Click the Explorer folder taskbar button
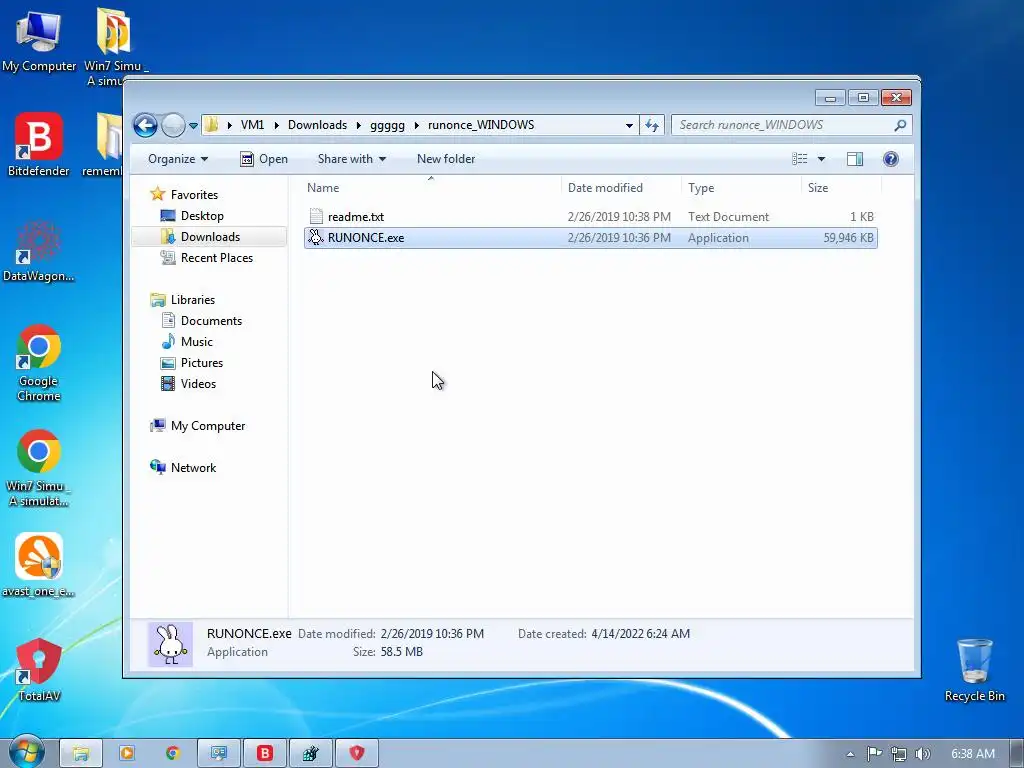The image size is (1024, 768). coord(80,754)
